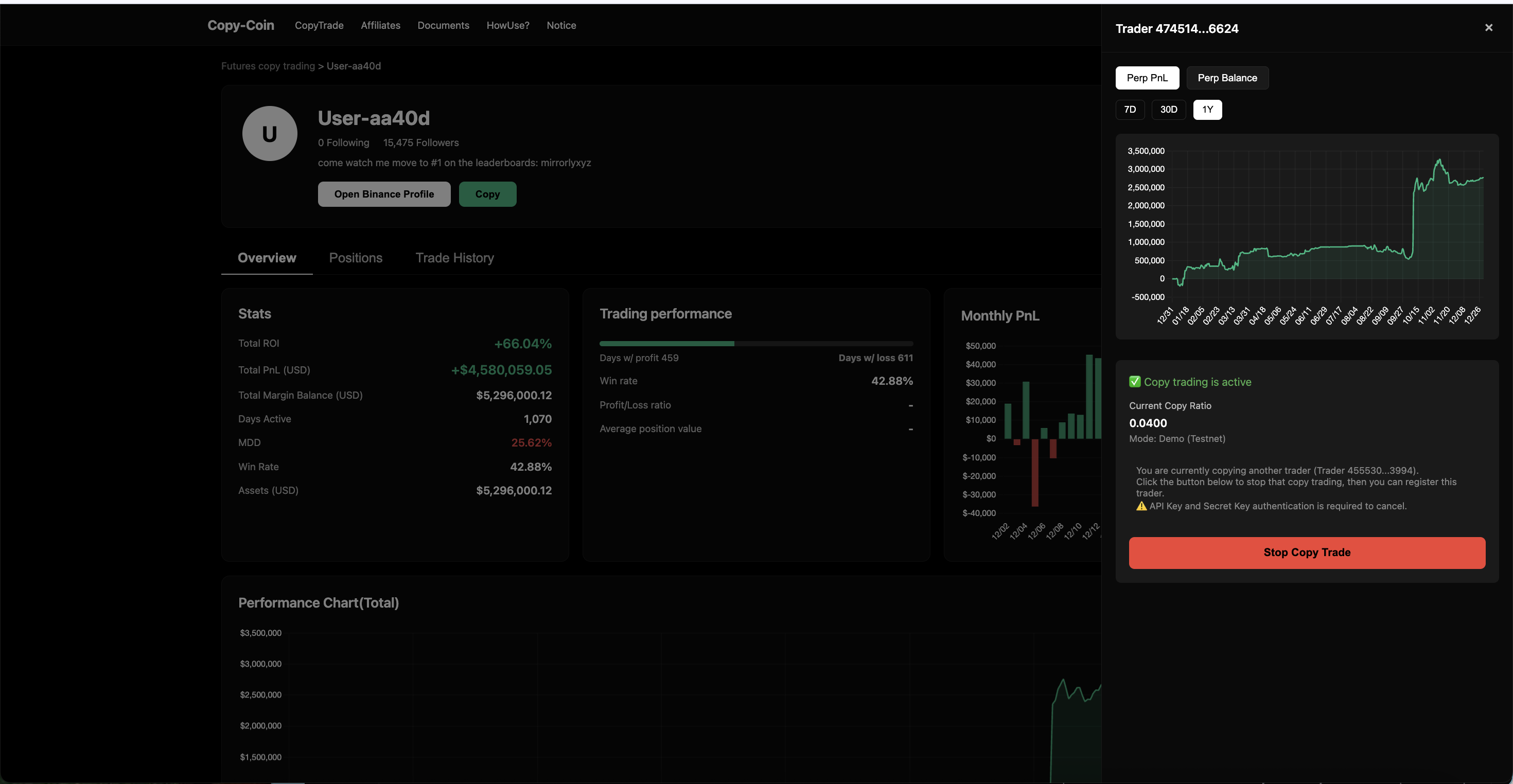Go to the Documents page
This screenshot has height=784, width=1513.
point(443,25)
